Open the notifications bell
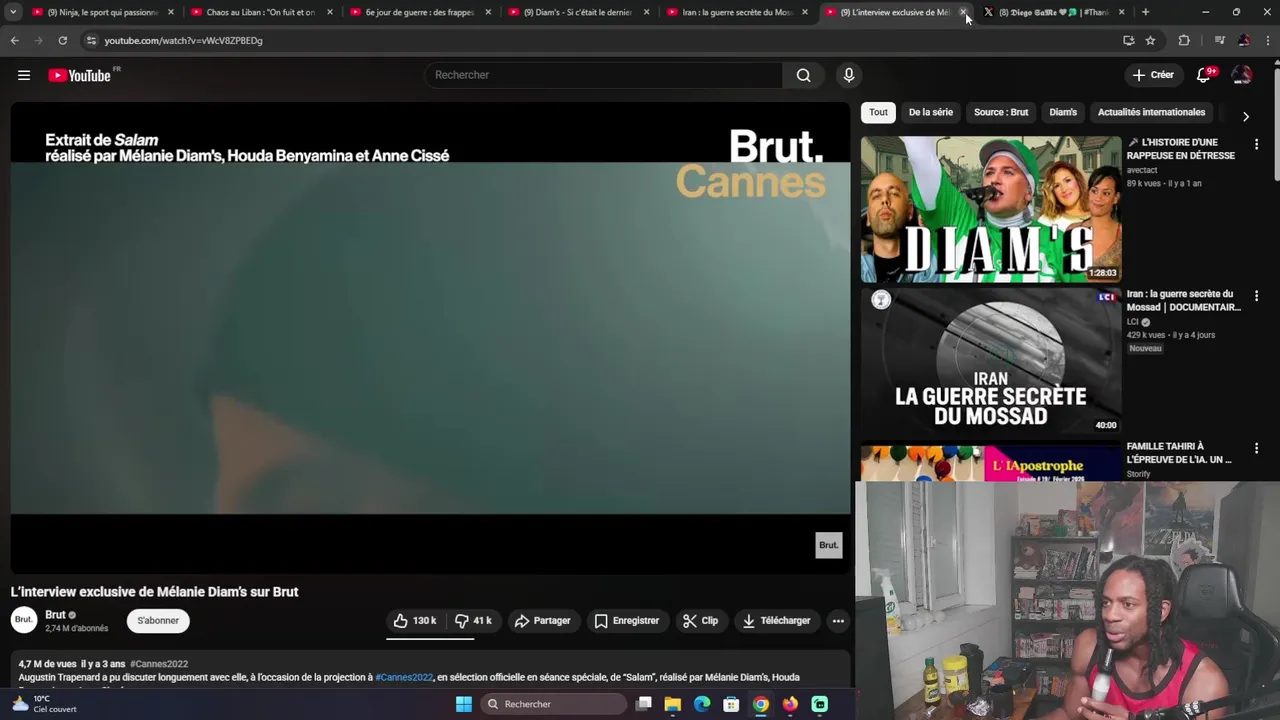 click(x=1204, y=75)
